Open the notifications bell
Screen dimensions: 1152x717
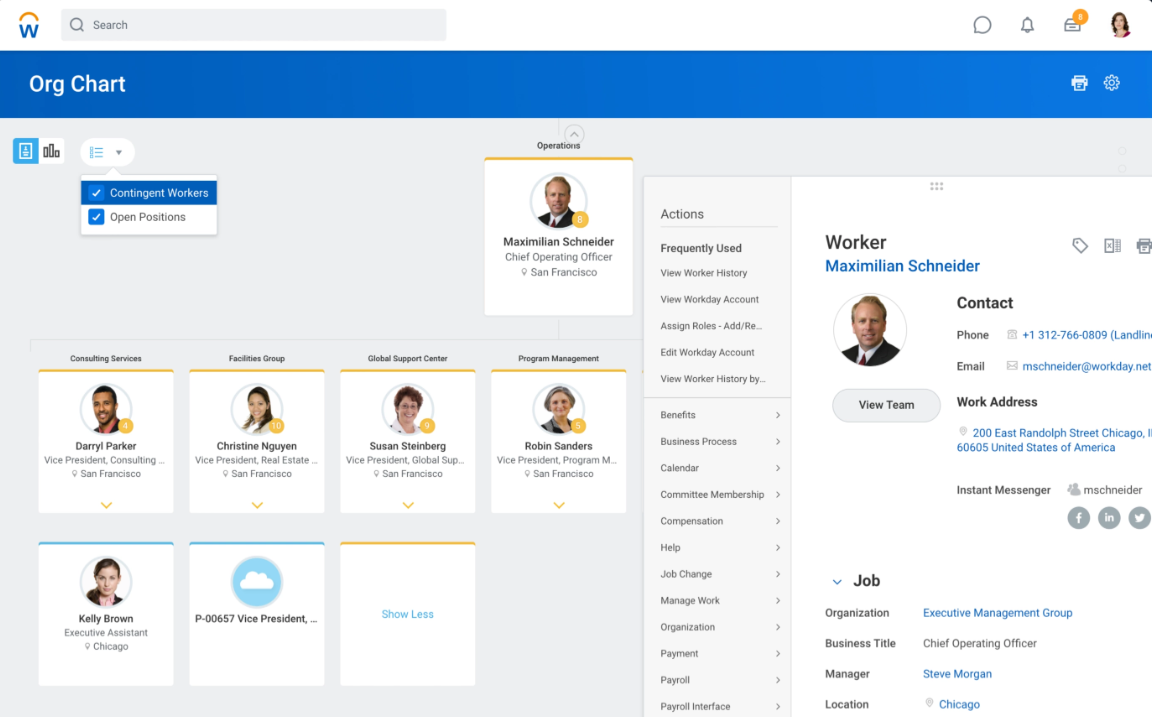(1027, 25)
